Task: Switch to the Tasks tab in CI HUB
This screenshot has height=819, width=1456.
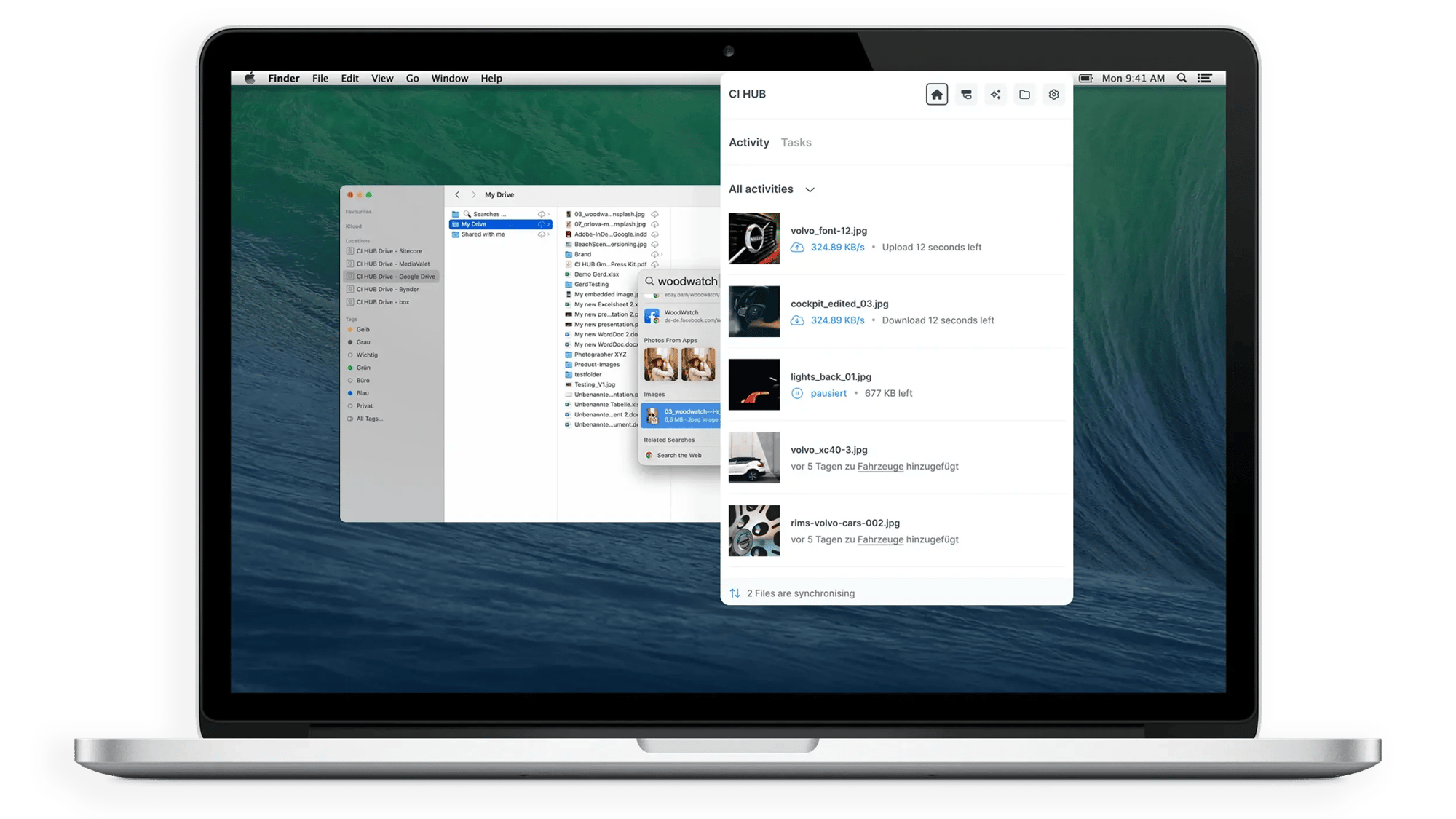Action: tap(796, 142)
